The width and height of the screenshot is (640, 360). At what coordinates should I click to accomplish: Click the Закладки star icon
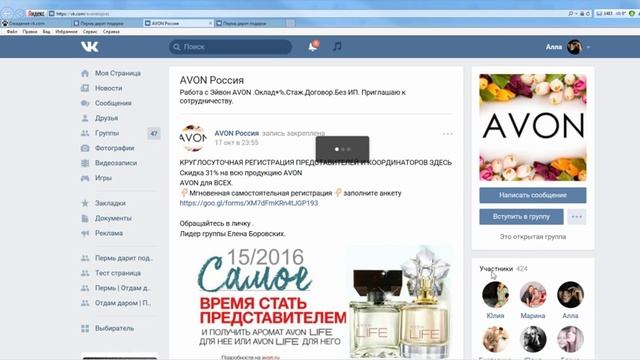coord(85,203)
